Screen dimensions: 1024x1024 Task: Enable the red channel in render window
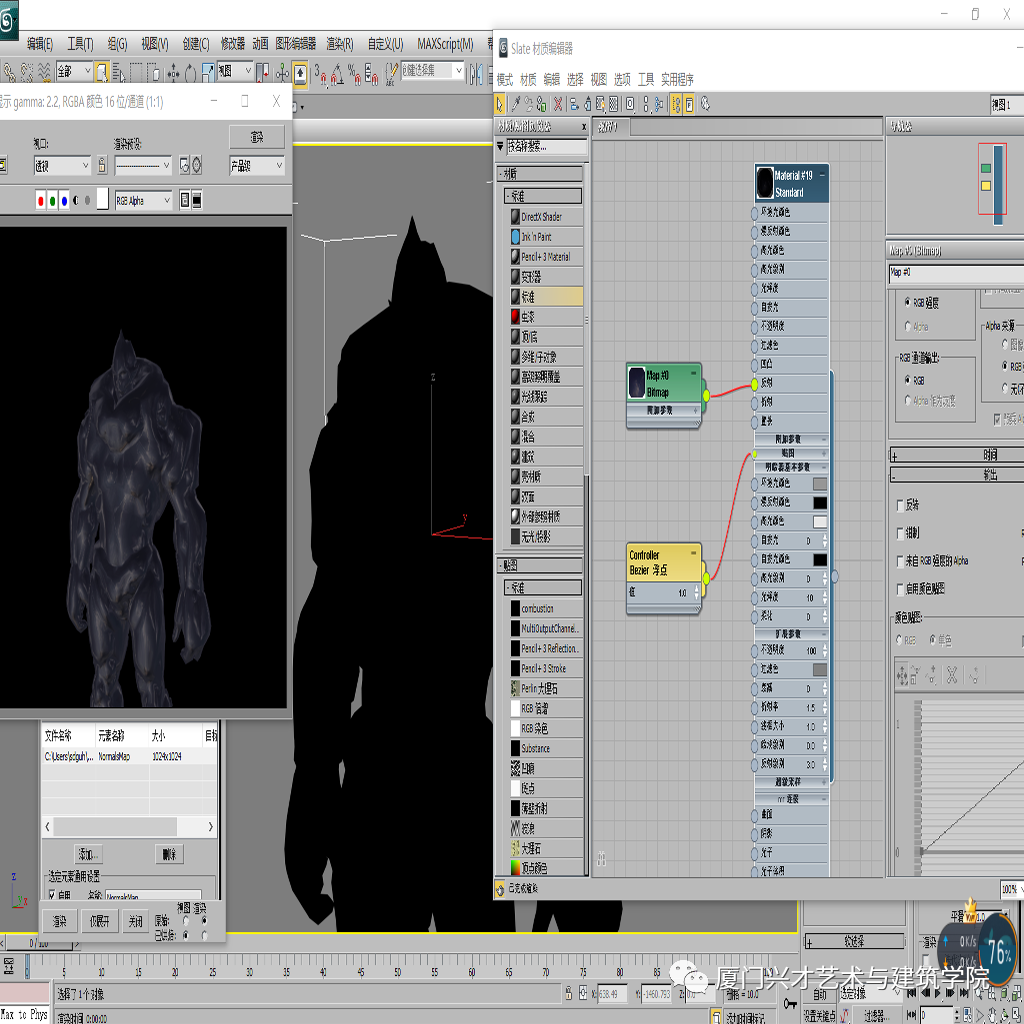[40, 200]
